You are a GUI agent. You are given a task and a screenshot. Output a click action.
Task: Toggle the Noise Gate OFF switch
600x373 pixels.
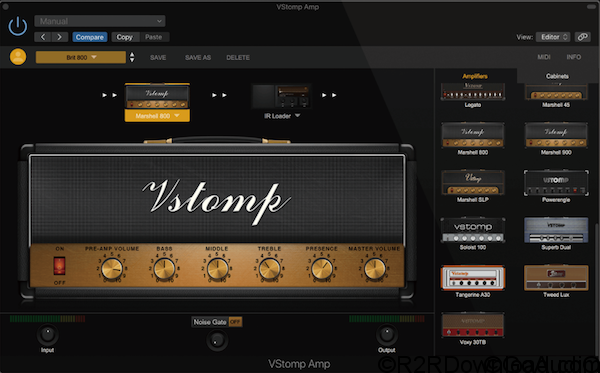[x=235, y=322]
